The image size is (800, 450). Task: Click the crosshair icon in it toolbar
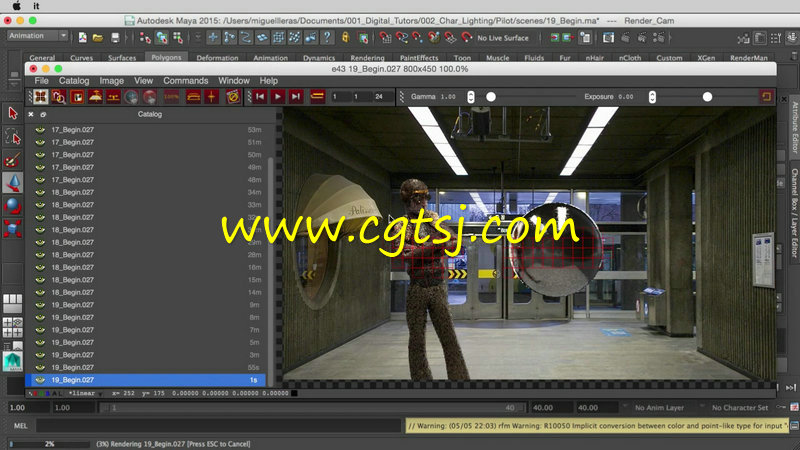click(x=211, y=96)
